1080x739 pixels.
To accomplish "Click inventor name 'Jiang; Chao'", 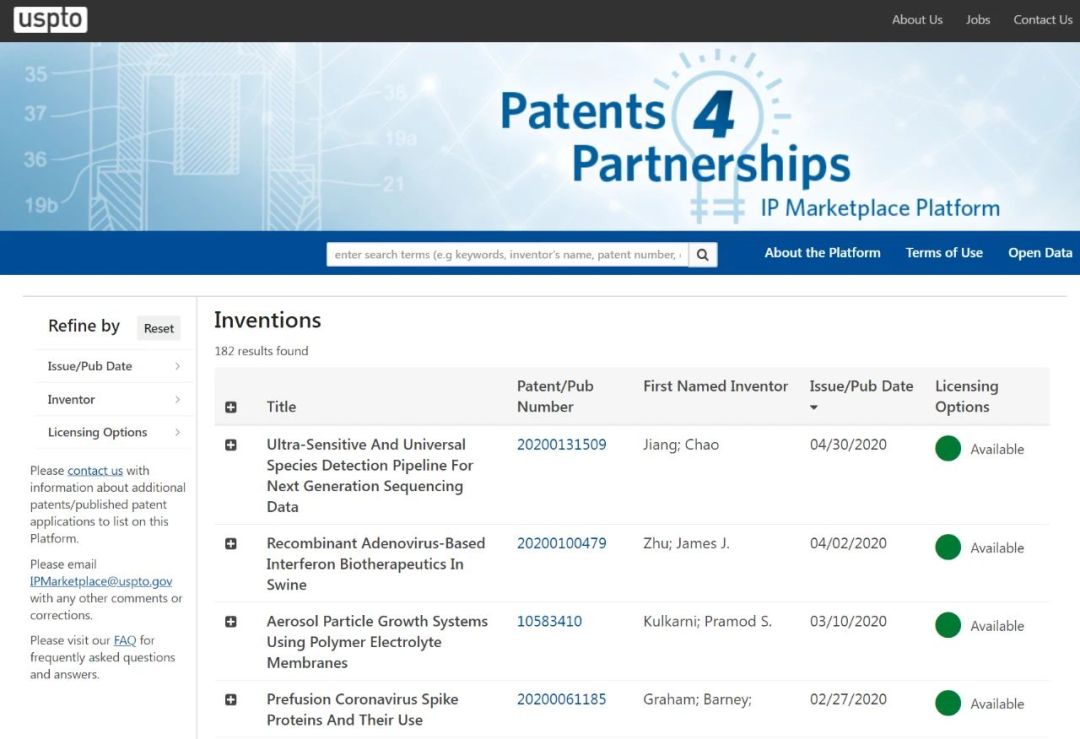I will coord(681,445).
